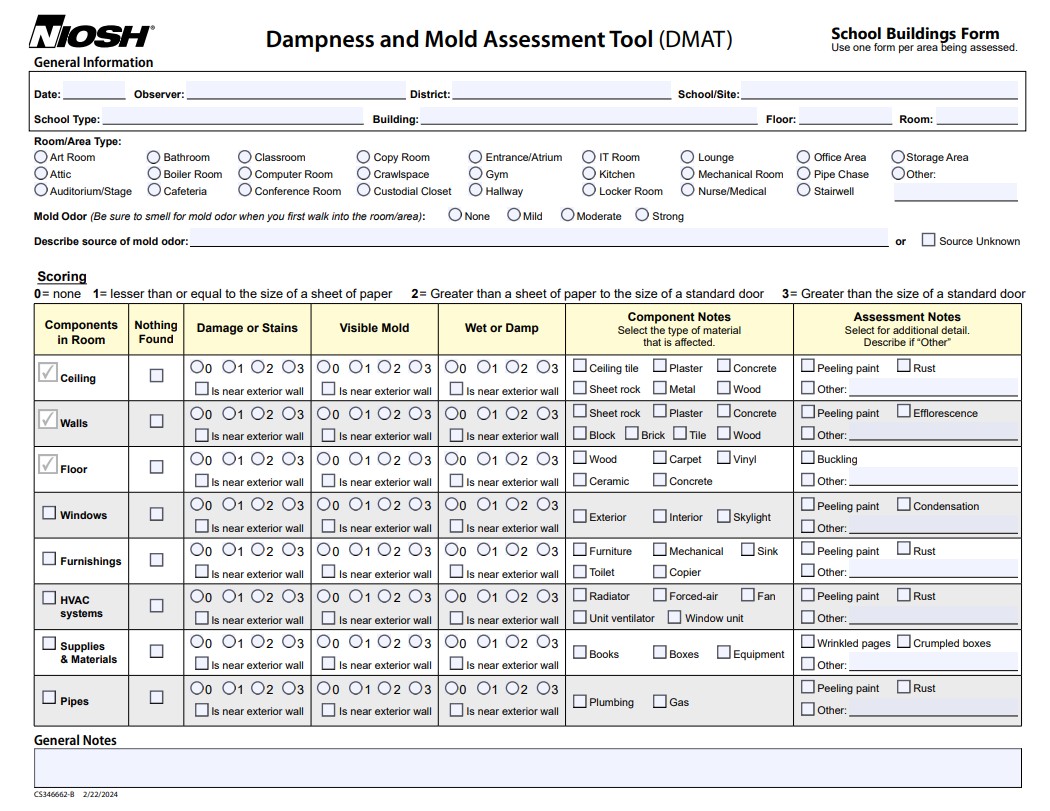The width and height of the screenshot is (1050, 811).
Task: Check Ceiling tile material checkbox
Action: coord(580,366)
